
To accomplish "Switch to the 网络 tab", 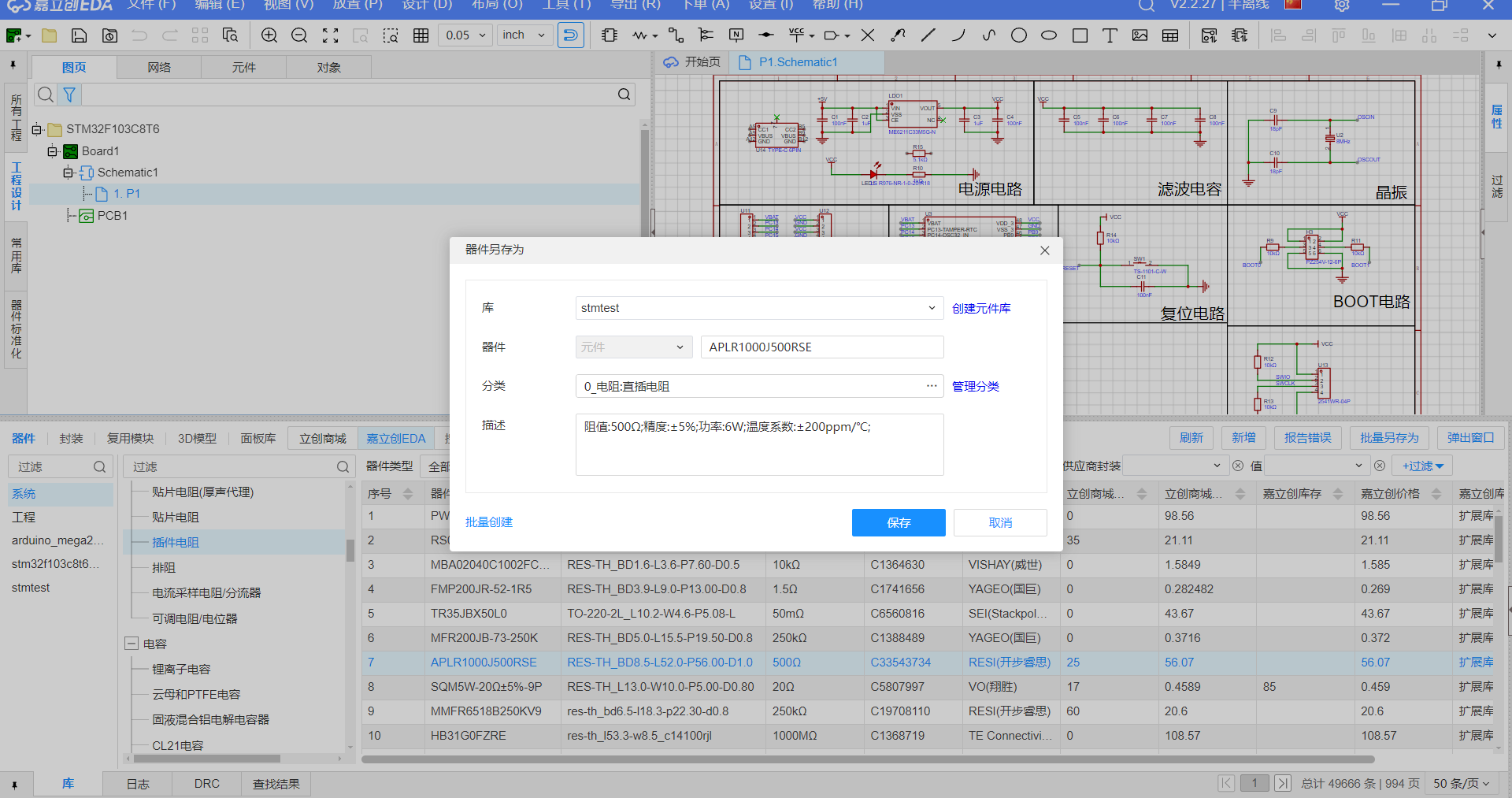I will [x=159, y=68].
